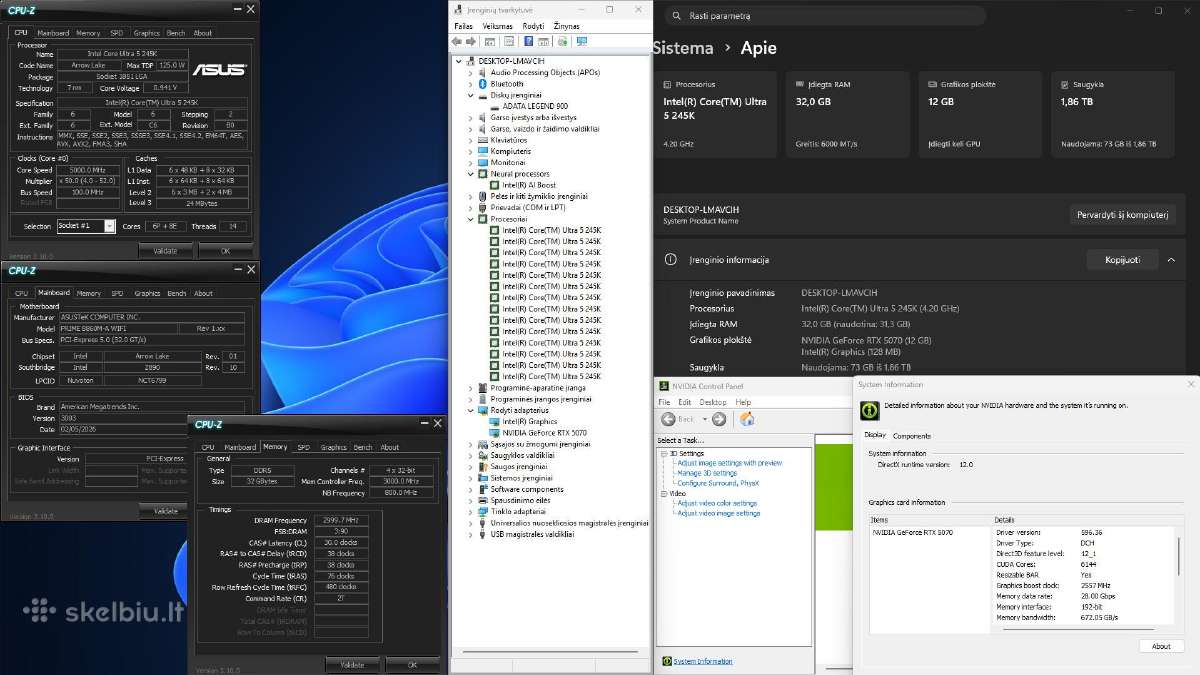
Task: Expand USB magistralės valdikliai node
Action: (471, 534)
